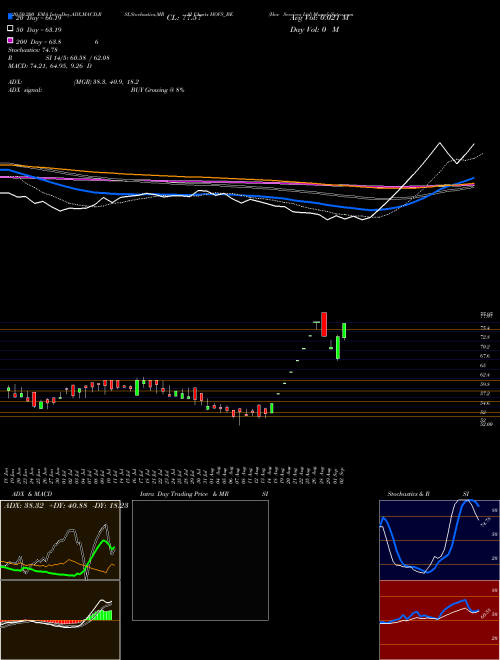Open the MACD histogram chart panel
Screen dimensions: 500x660
[x=60, y=620]
